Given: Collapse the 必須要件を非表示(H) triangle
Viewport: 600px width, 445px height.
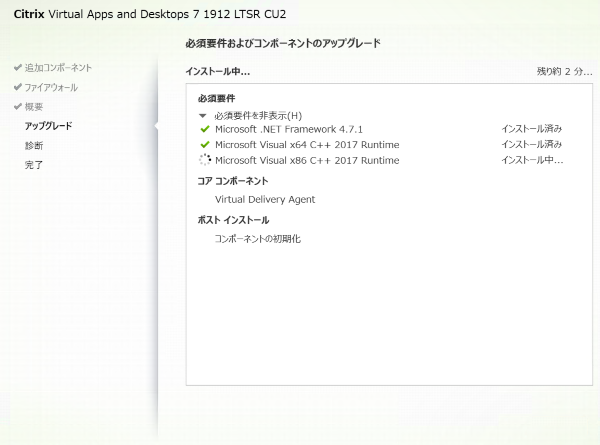Looking at the screenshot, I should coord(203,116).
